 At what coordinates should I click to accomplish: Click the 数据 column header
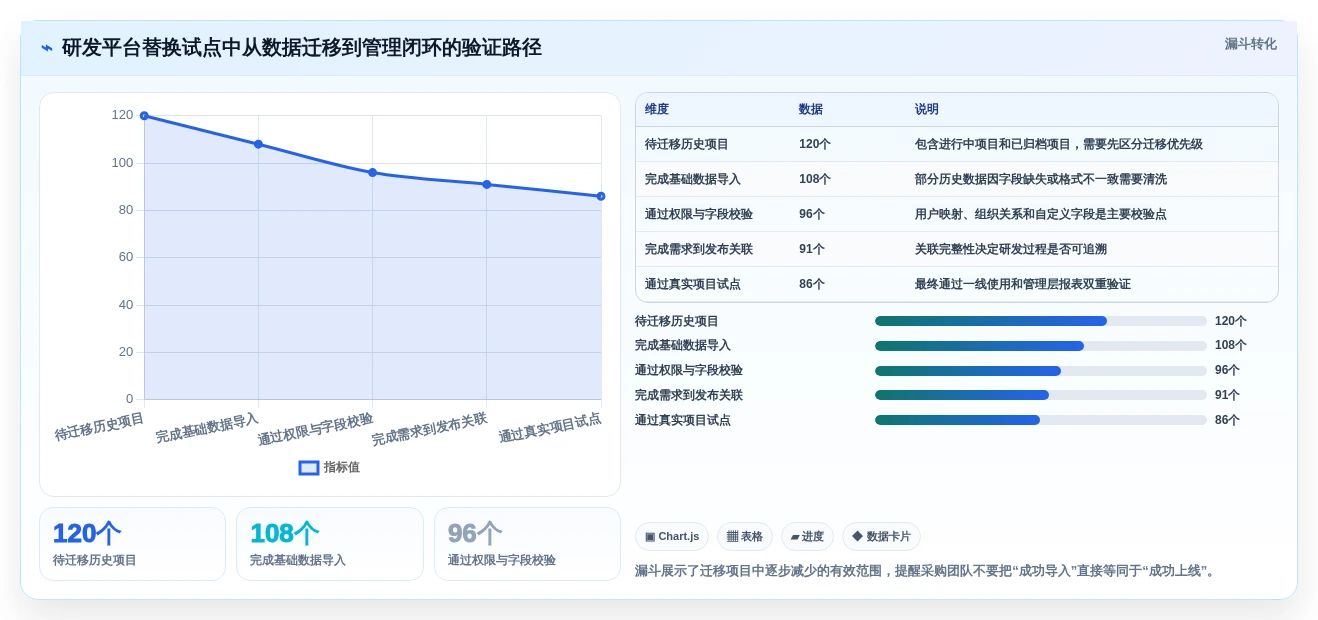click(x=811, y=110)
